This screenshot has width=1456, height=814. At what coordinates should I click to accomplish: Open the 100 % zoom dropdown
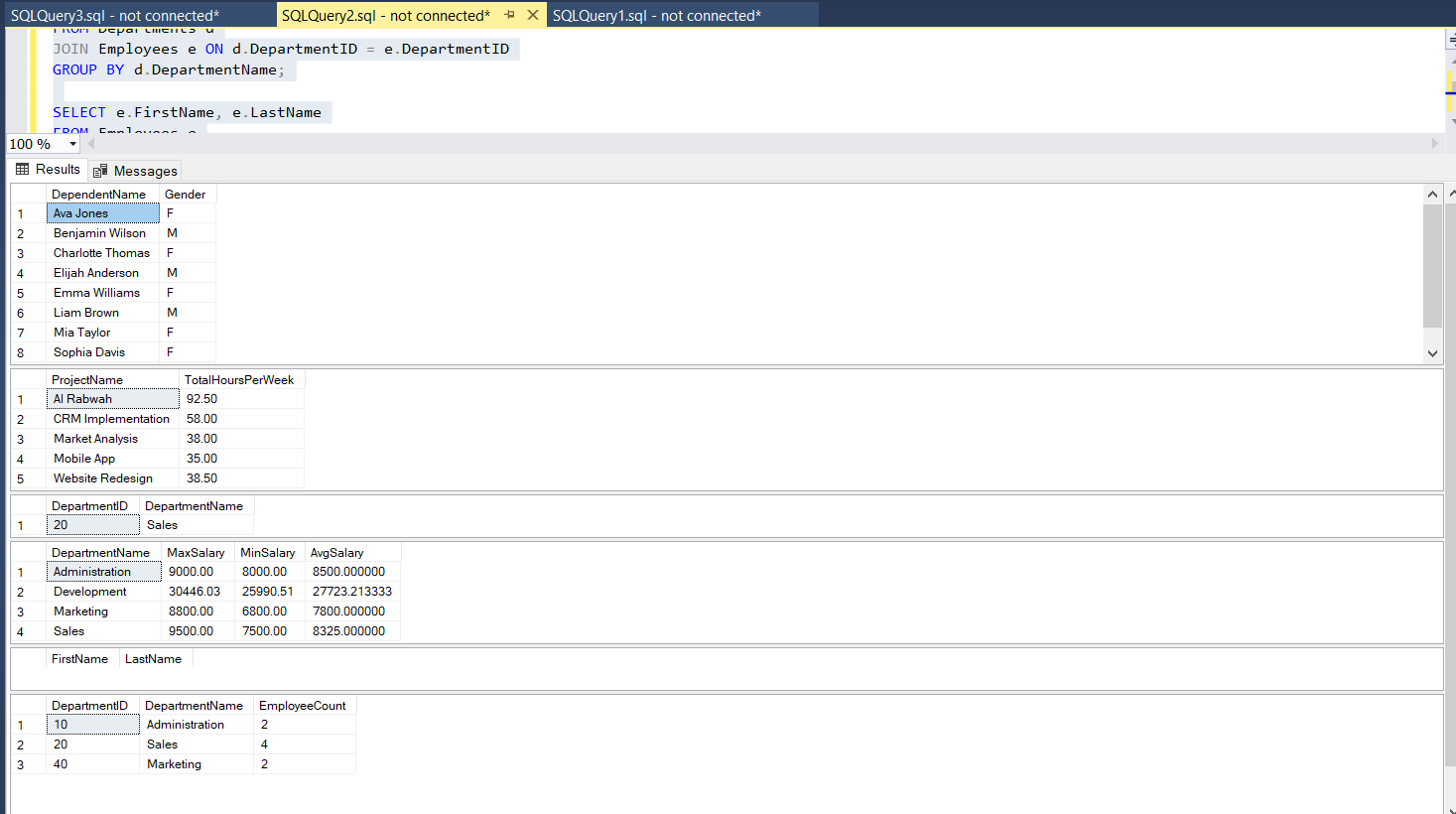[x=72, y=144]
